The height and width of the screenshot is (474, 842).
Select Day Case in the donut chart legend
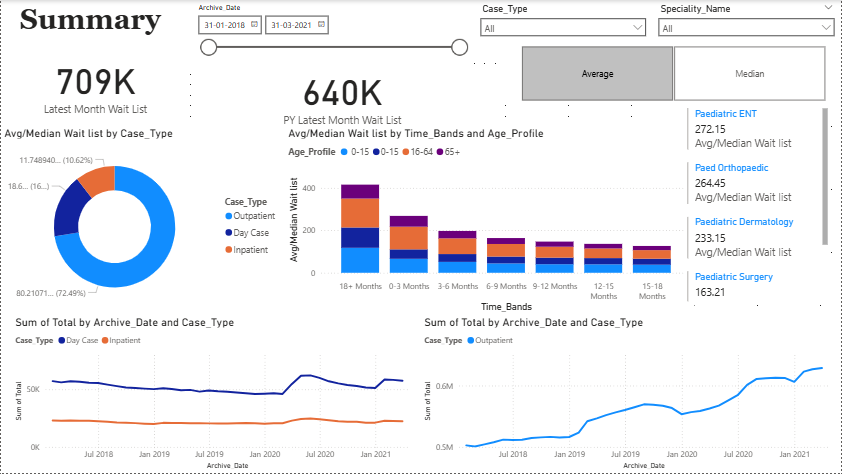(247, 232)
